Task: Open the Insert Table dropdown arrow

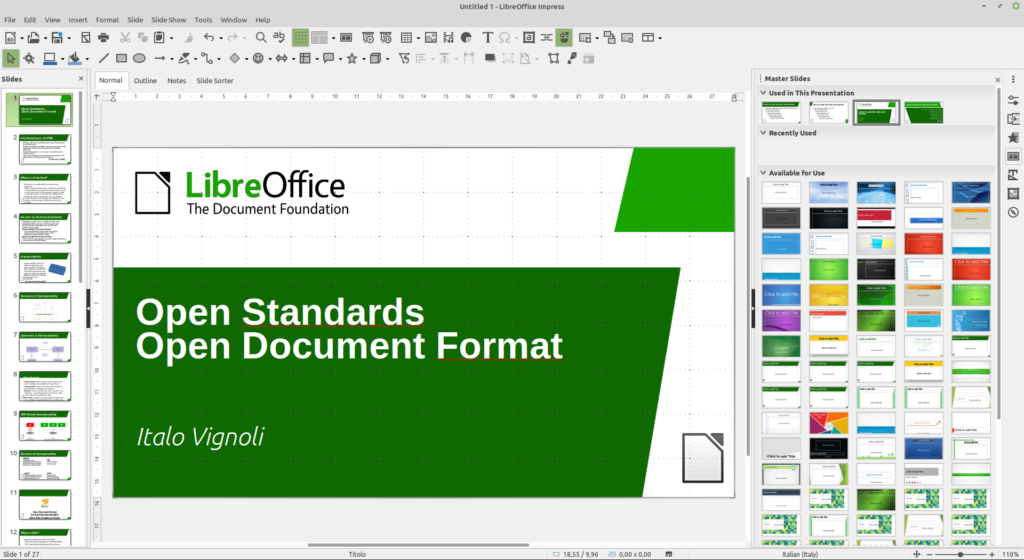Action: 418,39
